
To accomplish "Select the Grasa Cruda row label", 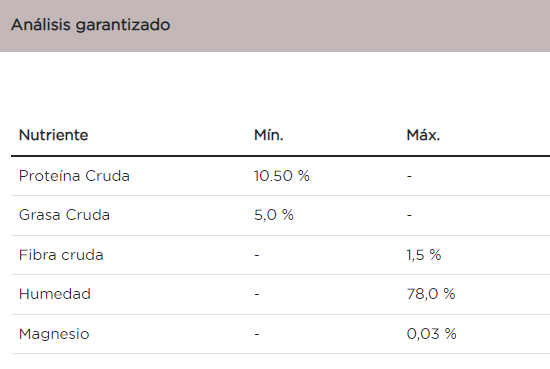I will 64,215.
